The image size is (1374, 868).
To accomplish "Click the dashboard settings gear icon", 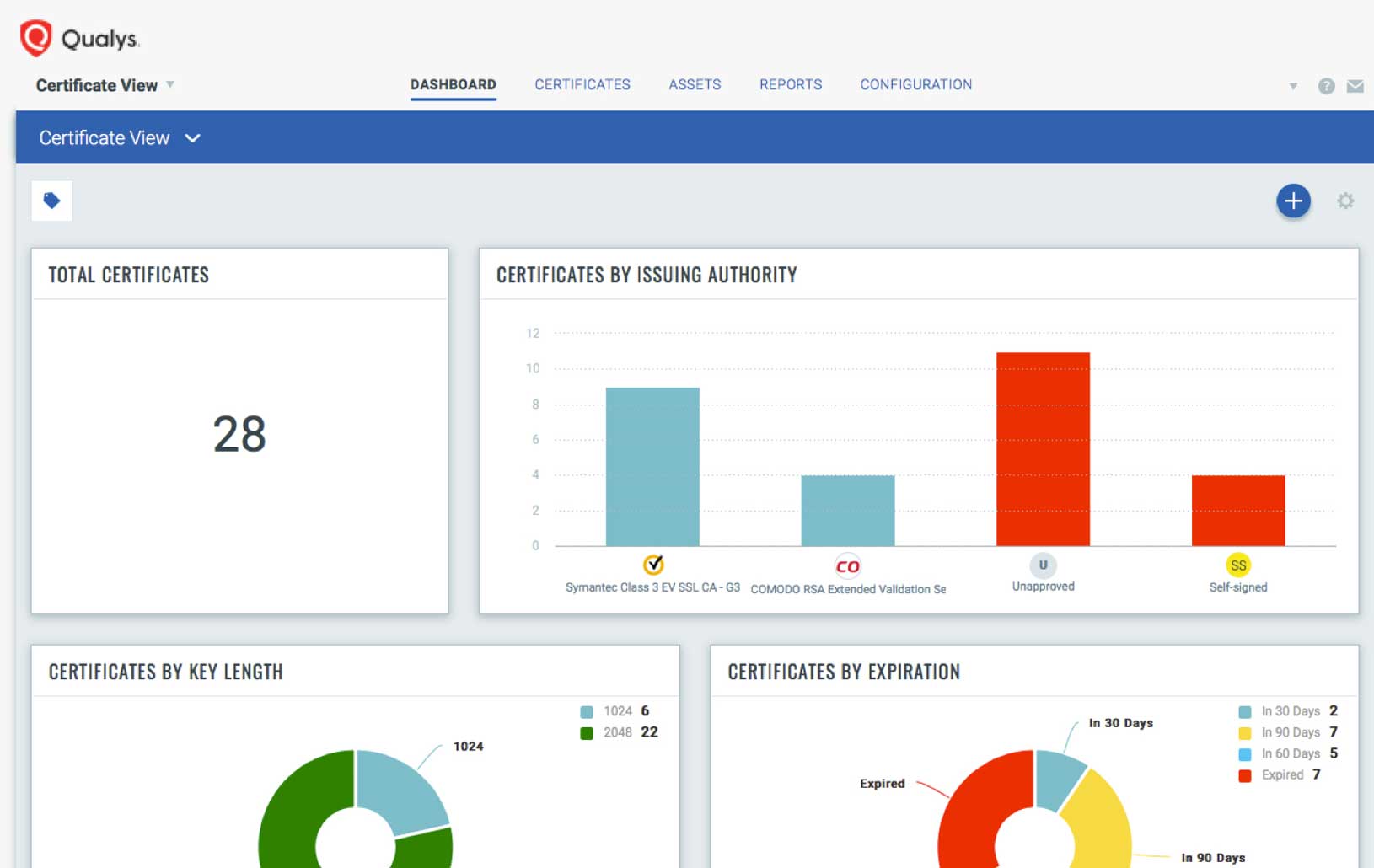I will tap(1346, 201).
